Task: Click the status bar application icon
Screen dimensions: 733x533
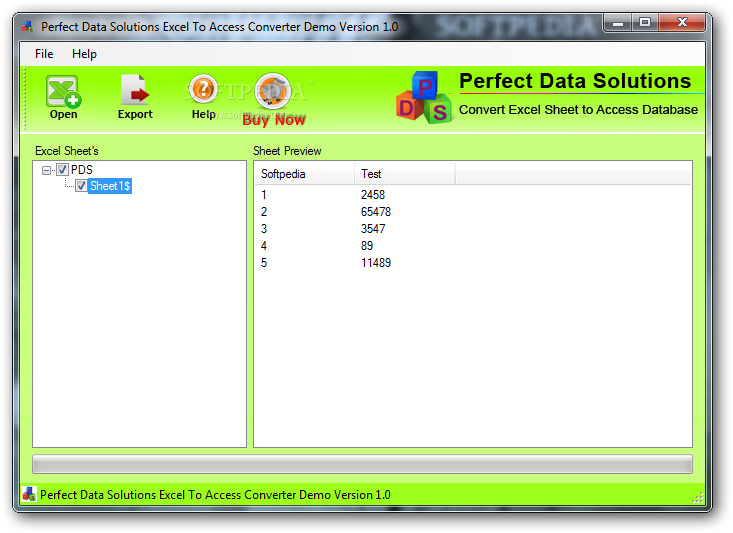Action: click(x=29, y=494)
